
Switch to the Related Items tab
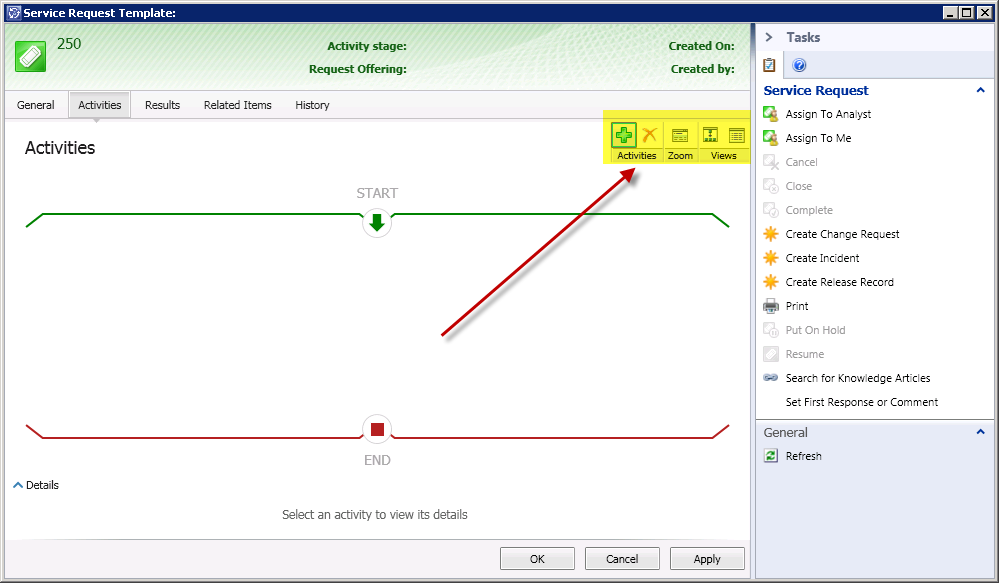pyautogui.click(x=237, y=105)
